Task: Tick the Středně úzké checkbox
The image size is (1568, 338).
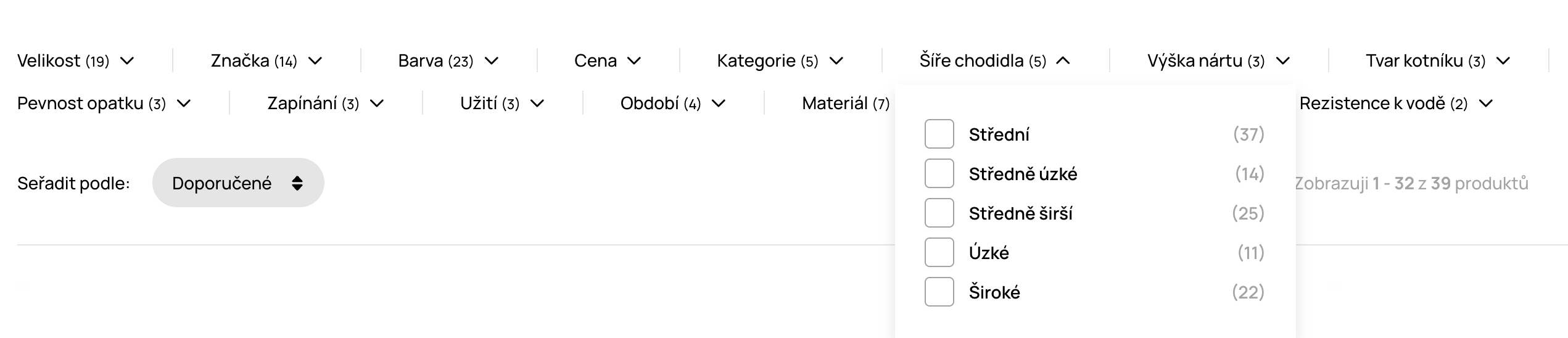Action: coord(939,173)
